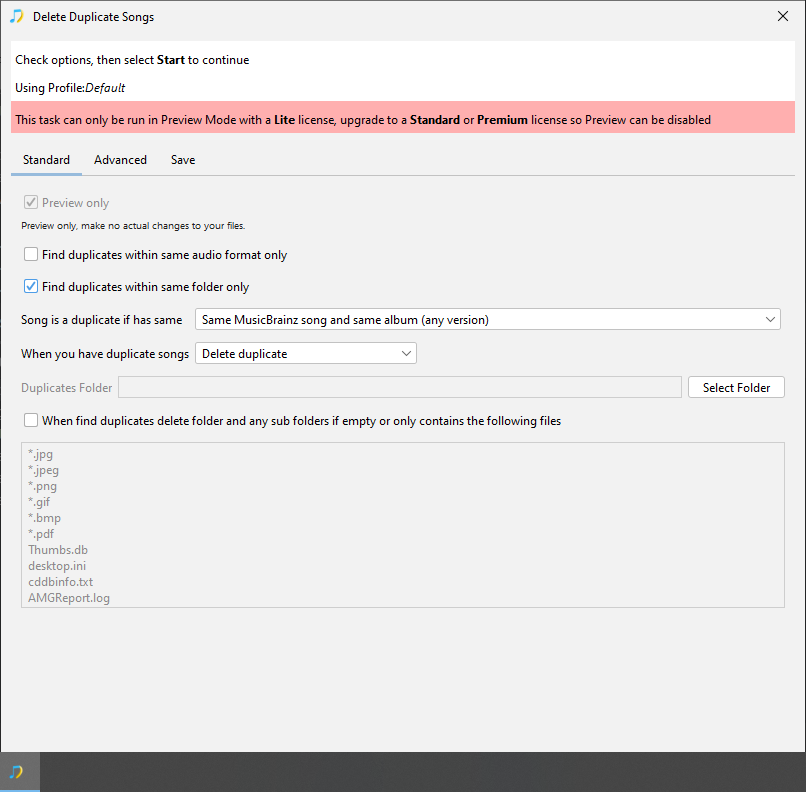
Task: Select the *.pdf line in file list
Action: tap(42, 534)
